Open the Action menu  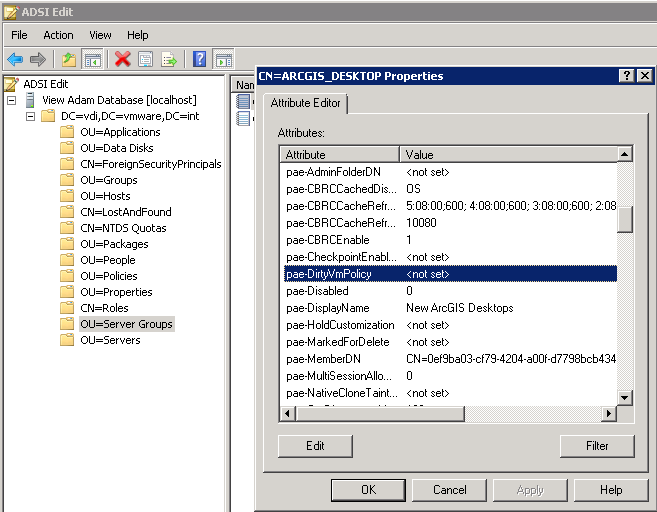point(58,35)
